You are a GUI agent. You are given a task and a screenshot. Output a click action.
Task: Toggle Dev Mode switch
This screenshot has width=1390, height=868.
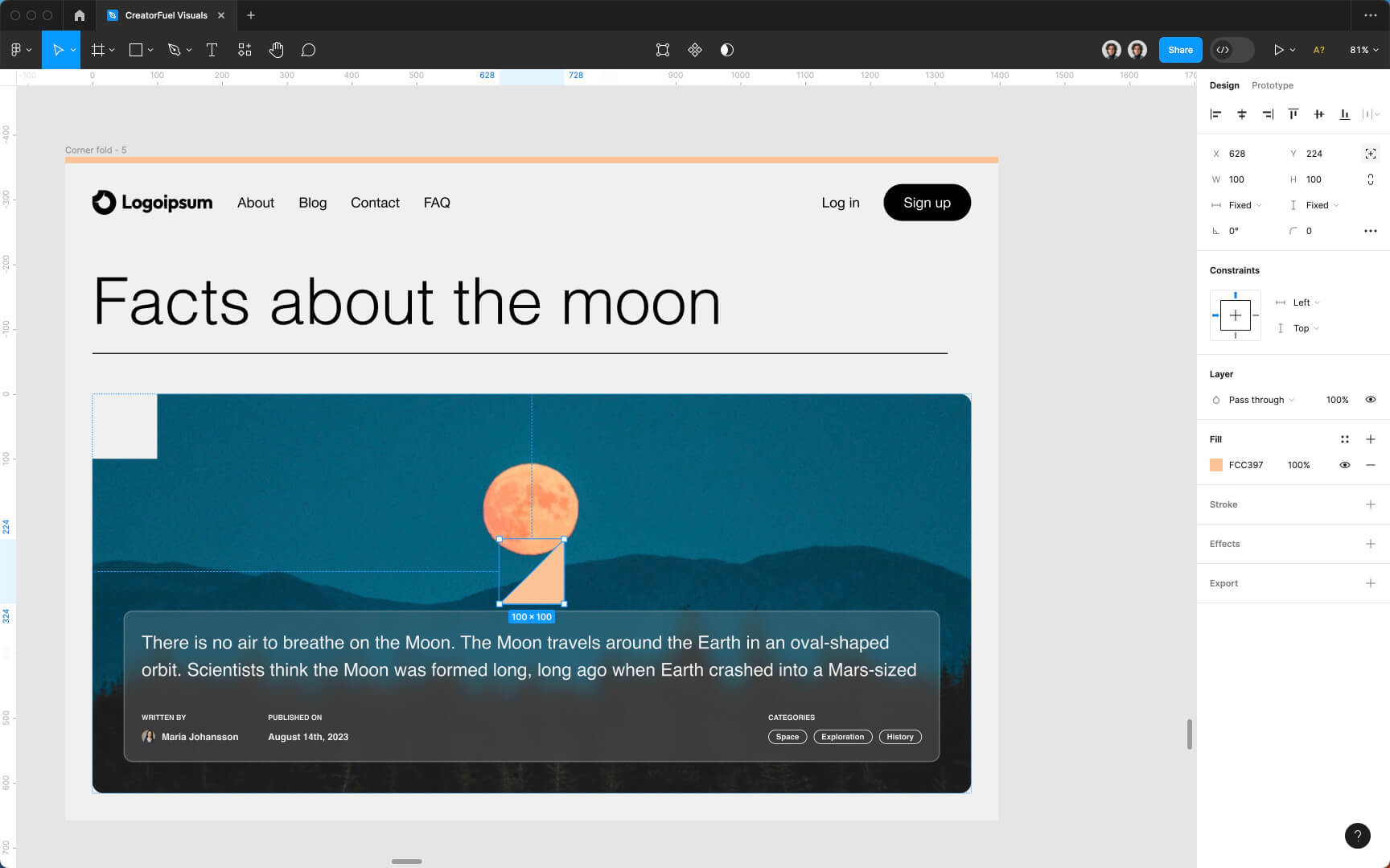click(x=1232, y=49)
